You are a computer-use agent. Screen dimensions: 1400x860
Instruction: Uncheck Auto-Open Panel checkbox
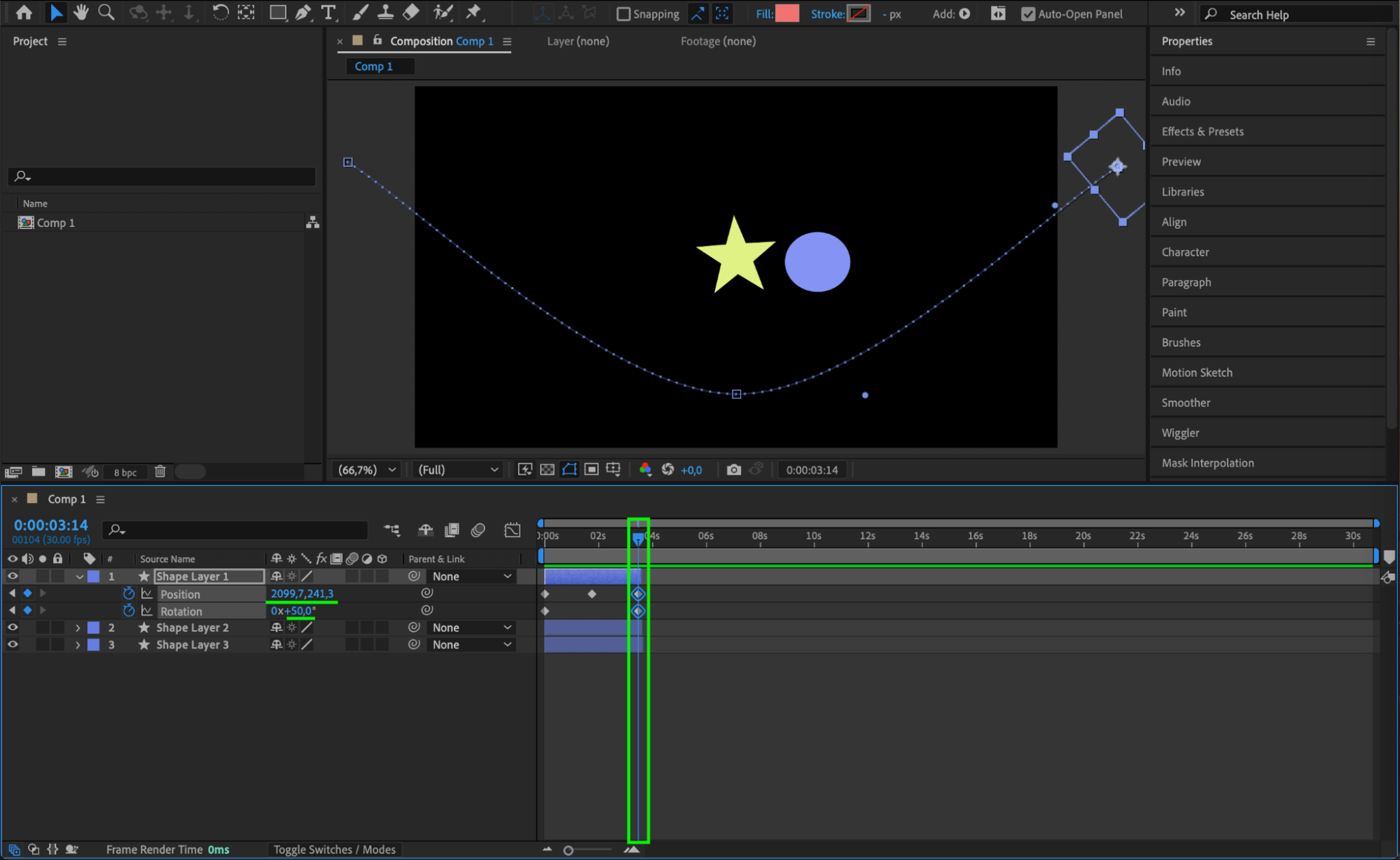point(1027,14)
